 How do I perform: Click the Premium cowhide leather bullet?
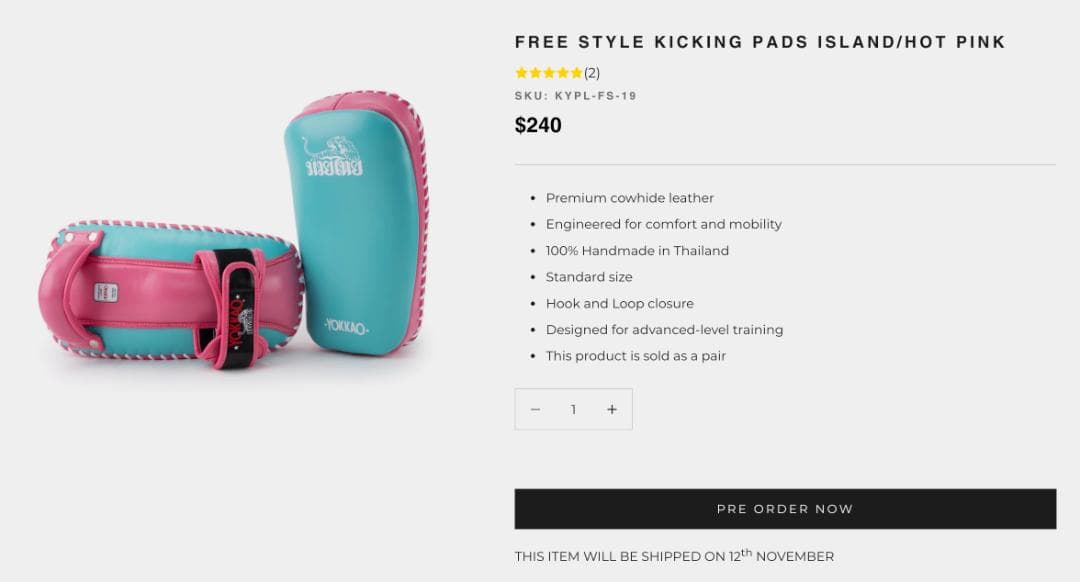point(630,198)
